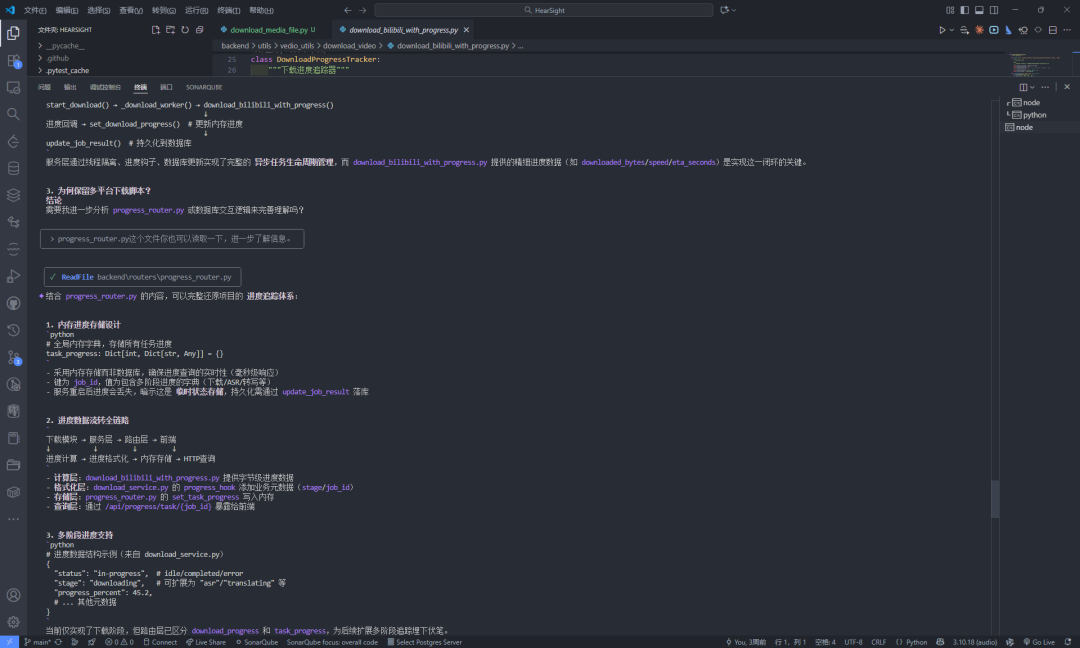
Task: Switch to the 问题 panel tab
Action: coord(44,87)
